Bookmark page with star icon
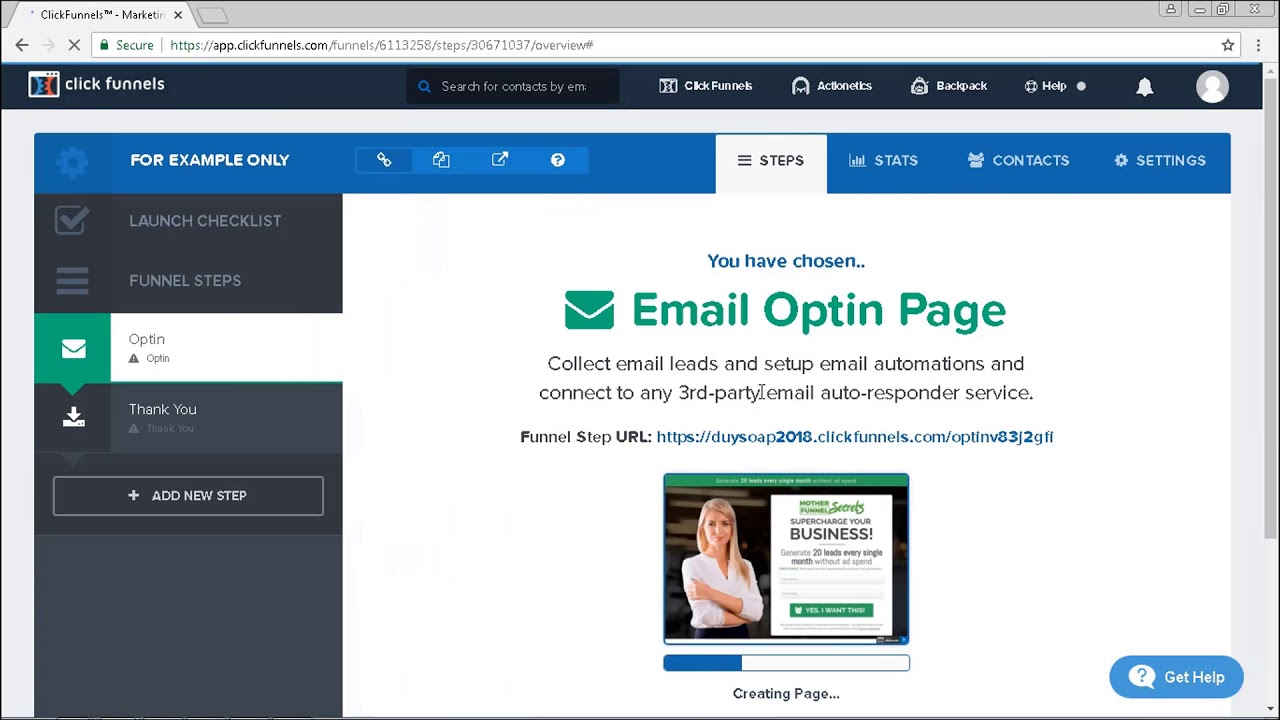Viewport: 1280px width, 720px height. [x=1228, y=45]
